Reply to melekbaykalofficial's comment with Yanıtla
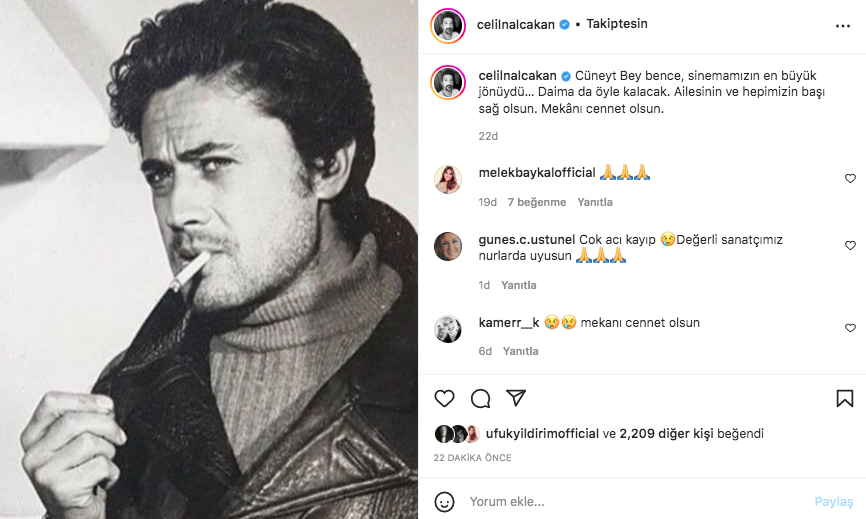866x519 pixels. point(595,202)
